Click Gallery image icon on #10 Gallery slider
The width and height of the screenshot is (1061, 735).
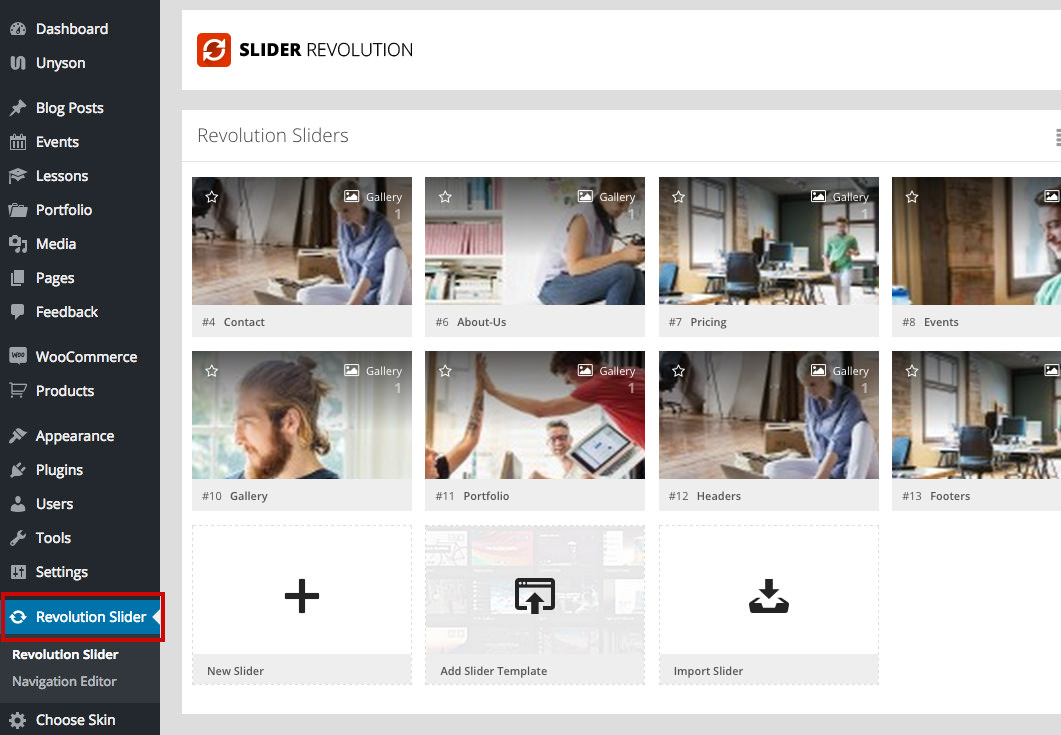coord(351,370)
